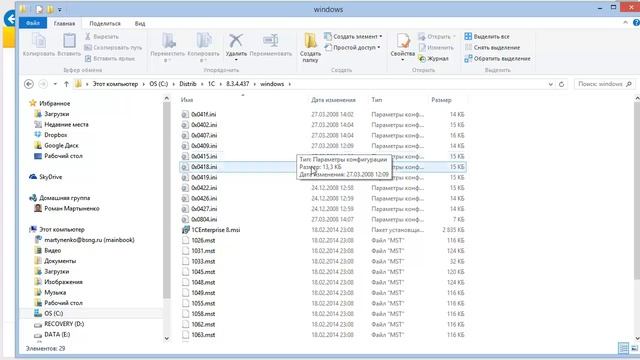This screenshot has width=640, height=360.
Task: Open address bar history dropdown
Action: [550, 84]
